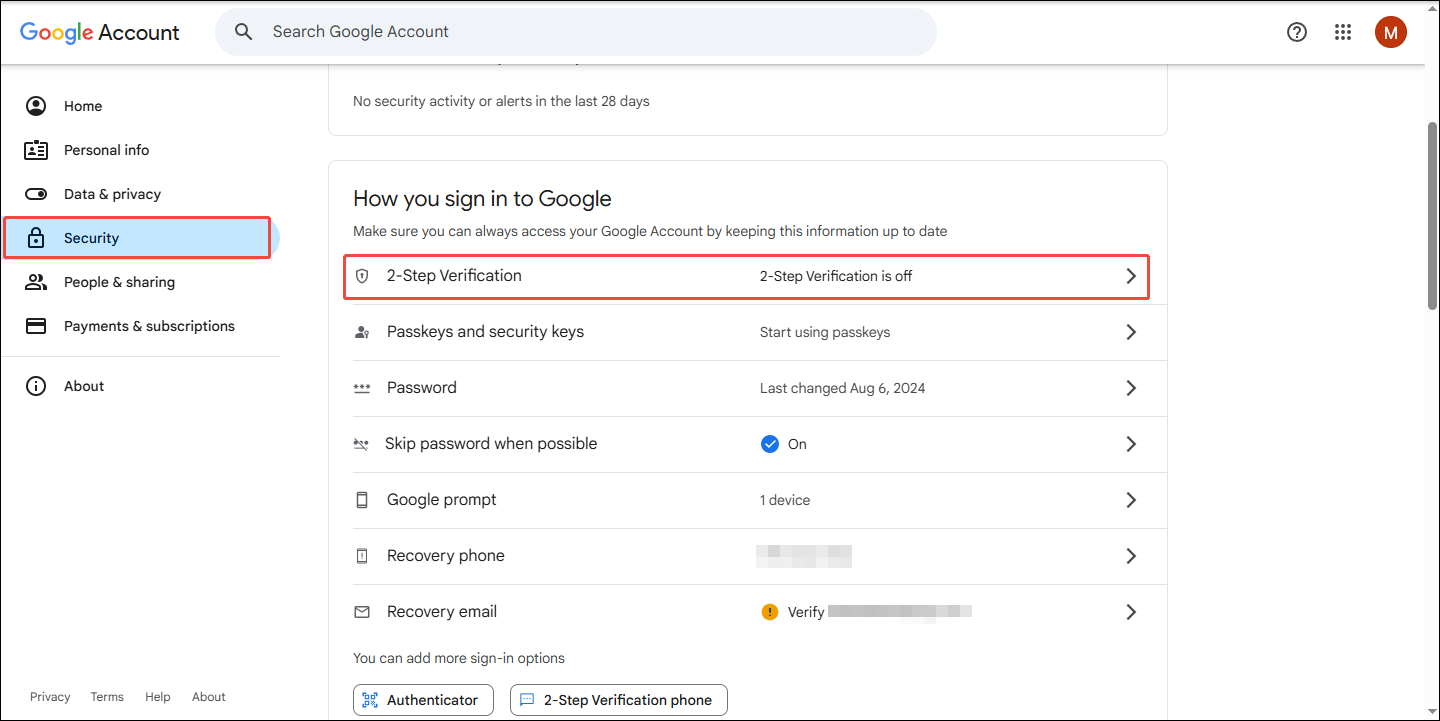Click the search magnifier icon
Image resolution: width=1440 pixels, height=721 pixels.
[x=244, y=32]
